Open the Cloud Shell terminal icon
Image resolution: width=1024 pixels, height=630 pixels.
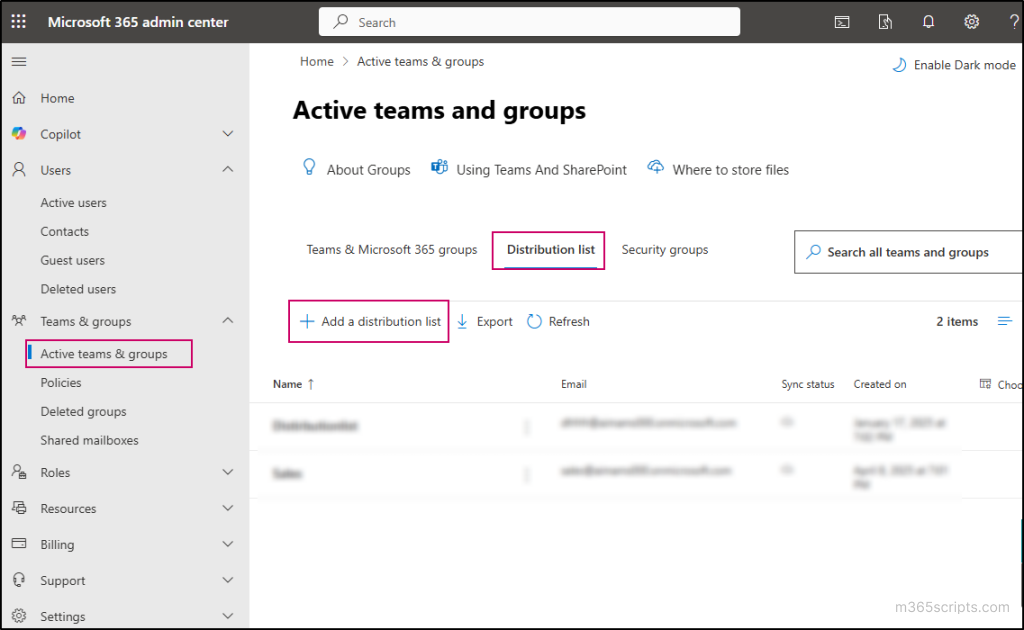click(x=841, y=21)
